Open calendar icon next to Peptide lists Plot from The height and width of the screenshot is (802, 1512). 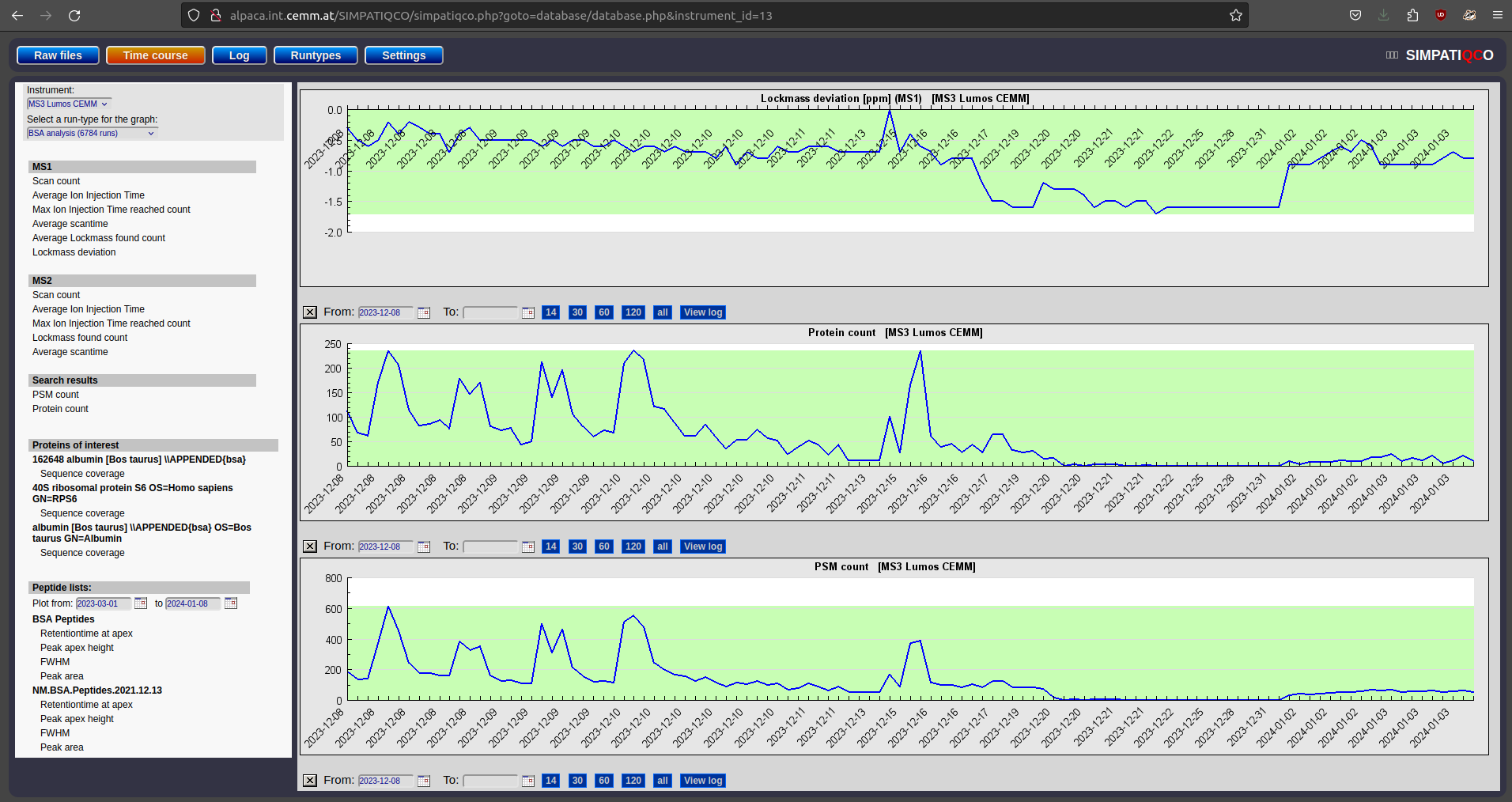[x=141, y=603]
